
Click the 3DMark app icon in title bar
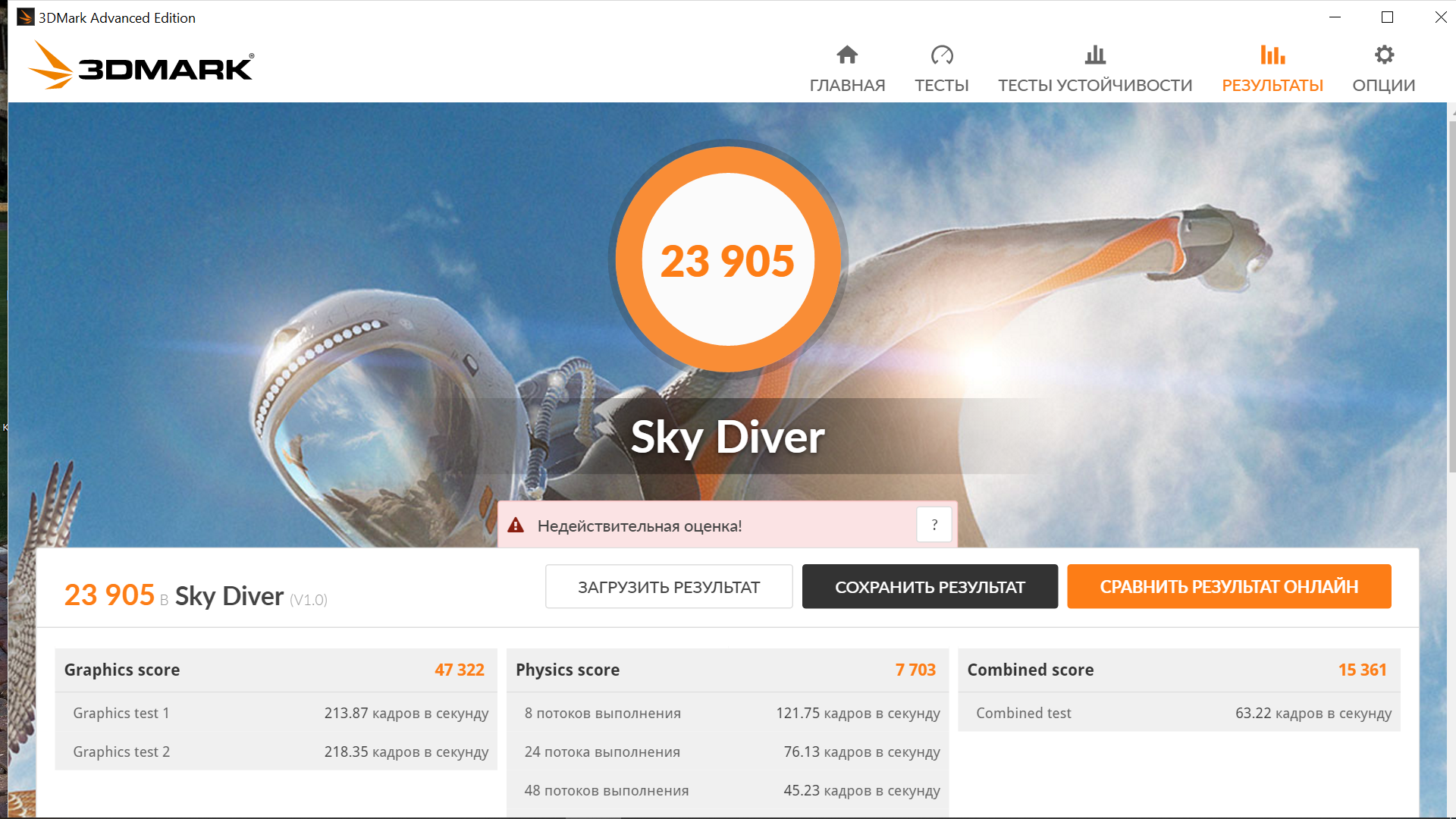[25, 17]
